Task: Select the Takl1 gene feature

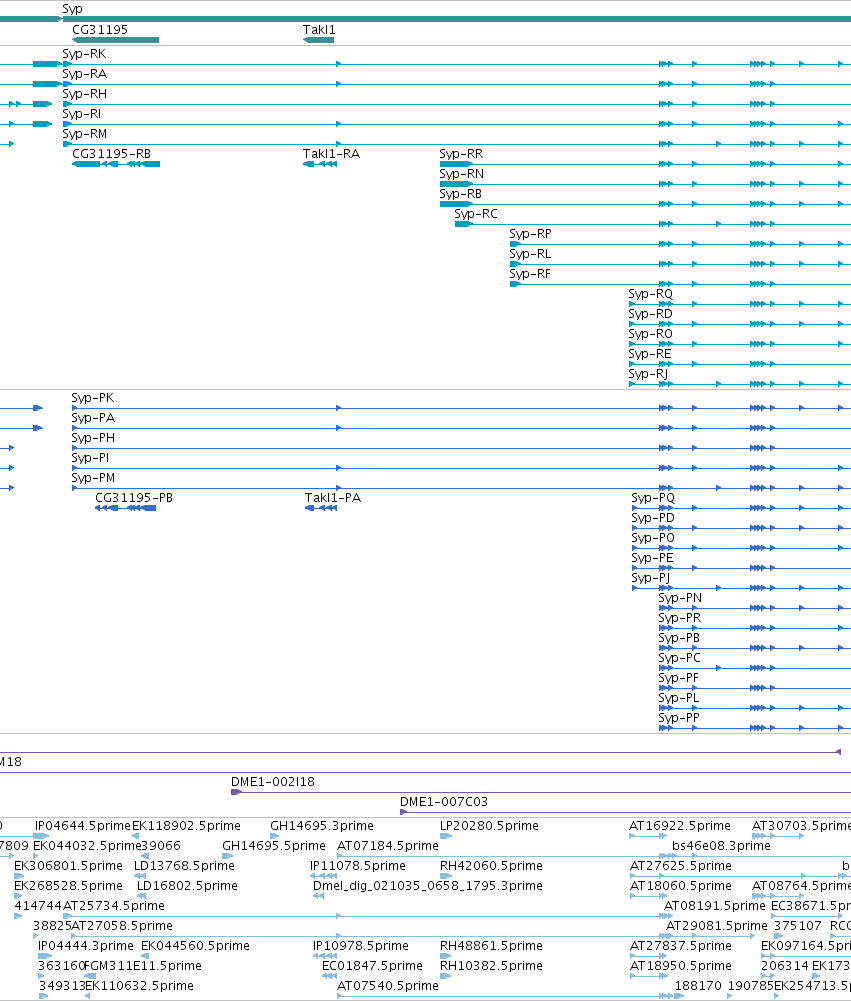Action: pyautogui.click(x=318, y=40)
